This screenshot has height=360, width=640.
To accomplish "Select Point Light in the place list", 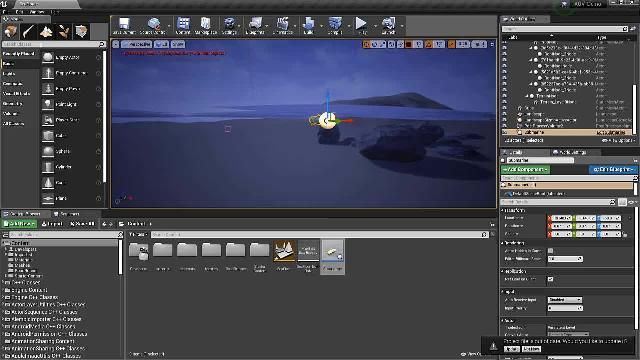I will [x=71, y=104].
